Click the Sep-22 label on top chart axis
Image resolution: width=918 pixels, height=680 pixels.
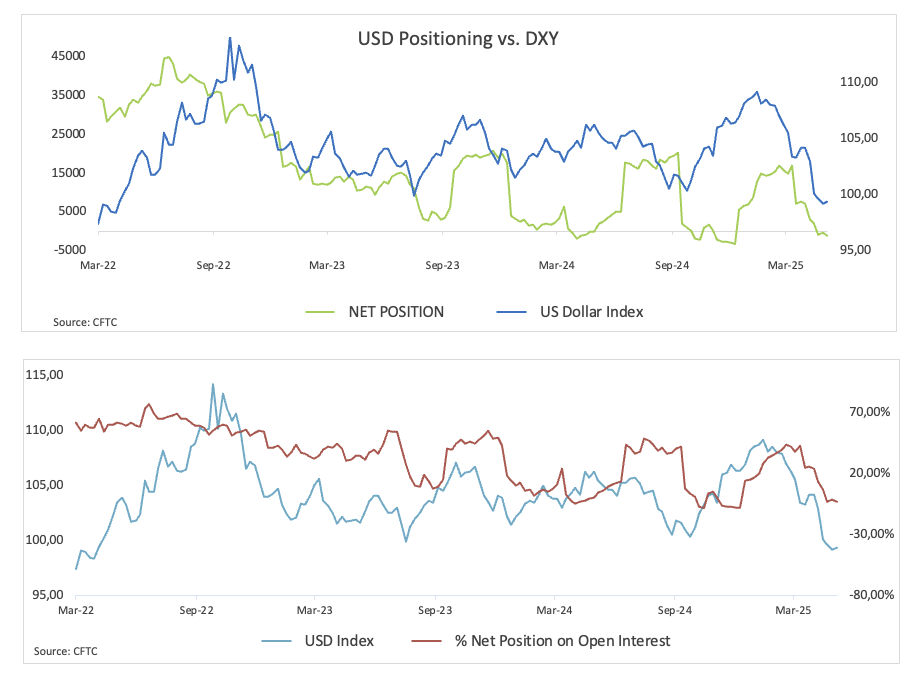click(213, 265)
